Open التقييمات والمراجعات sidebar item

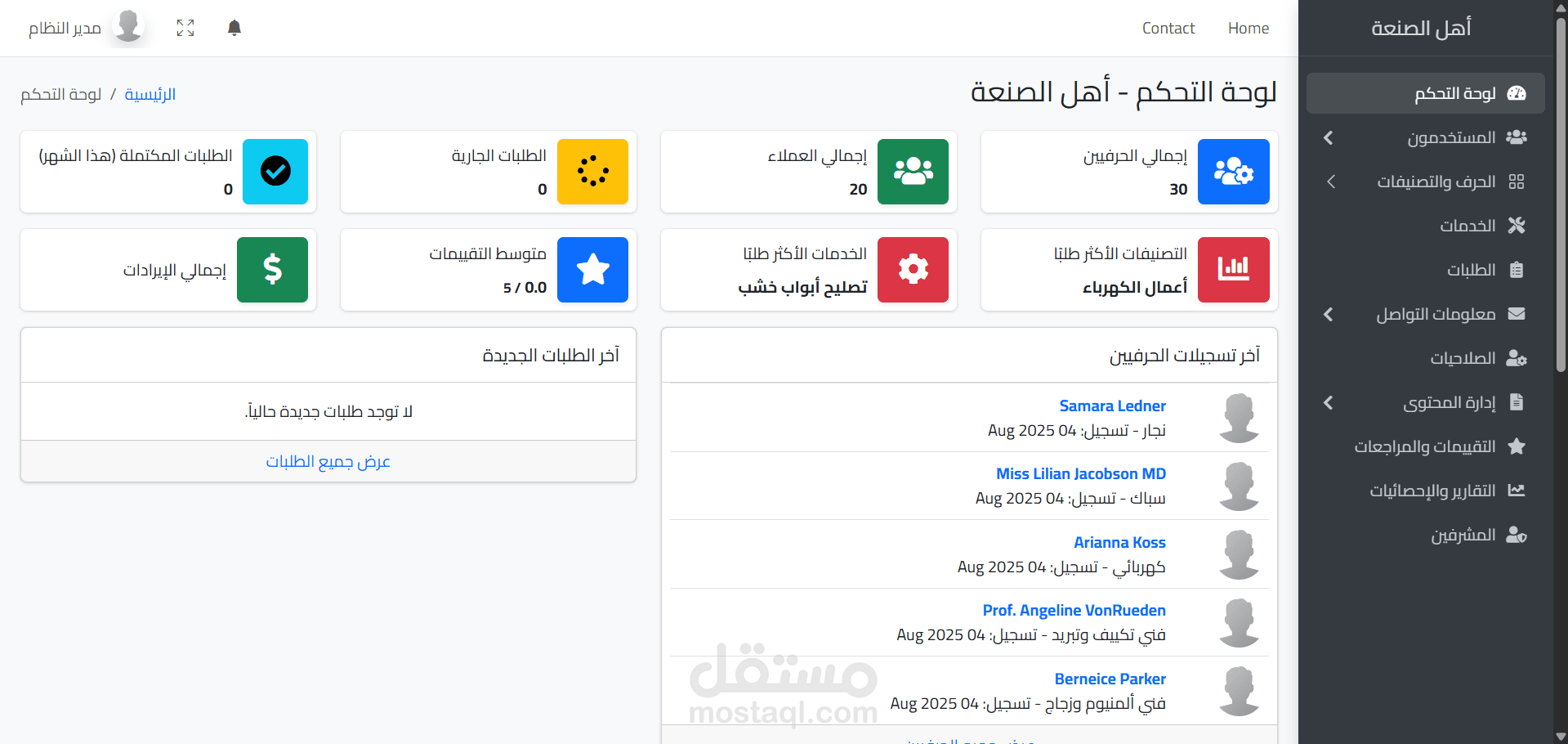1426,446
